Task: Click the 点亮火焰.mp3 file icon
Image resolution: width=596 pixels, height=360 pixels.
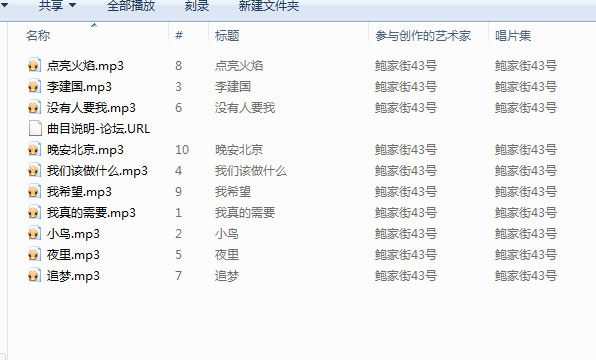Action: point(34,65)
